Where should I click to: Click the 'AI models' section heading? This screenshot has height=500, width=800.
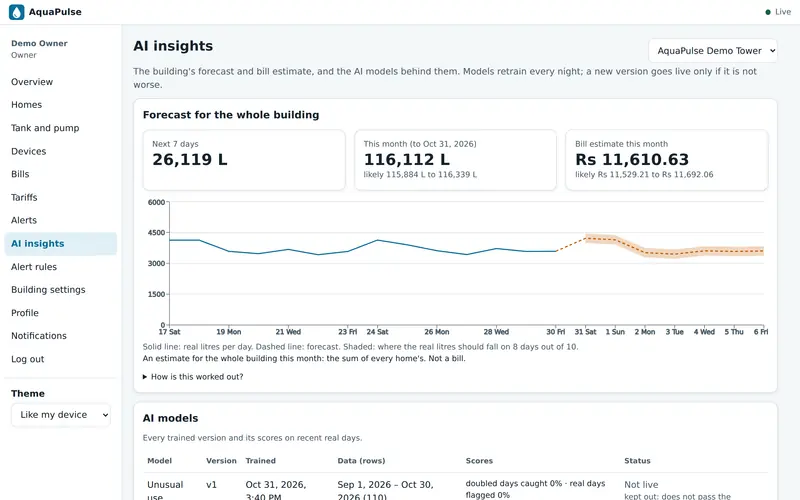[170, 418]
